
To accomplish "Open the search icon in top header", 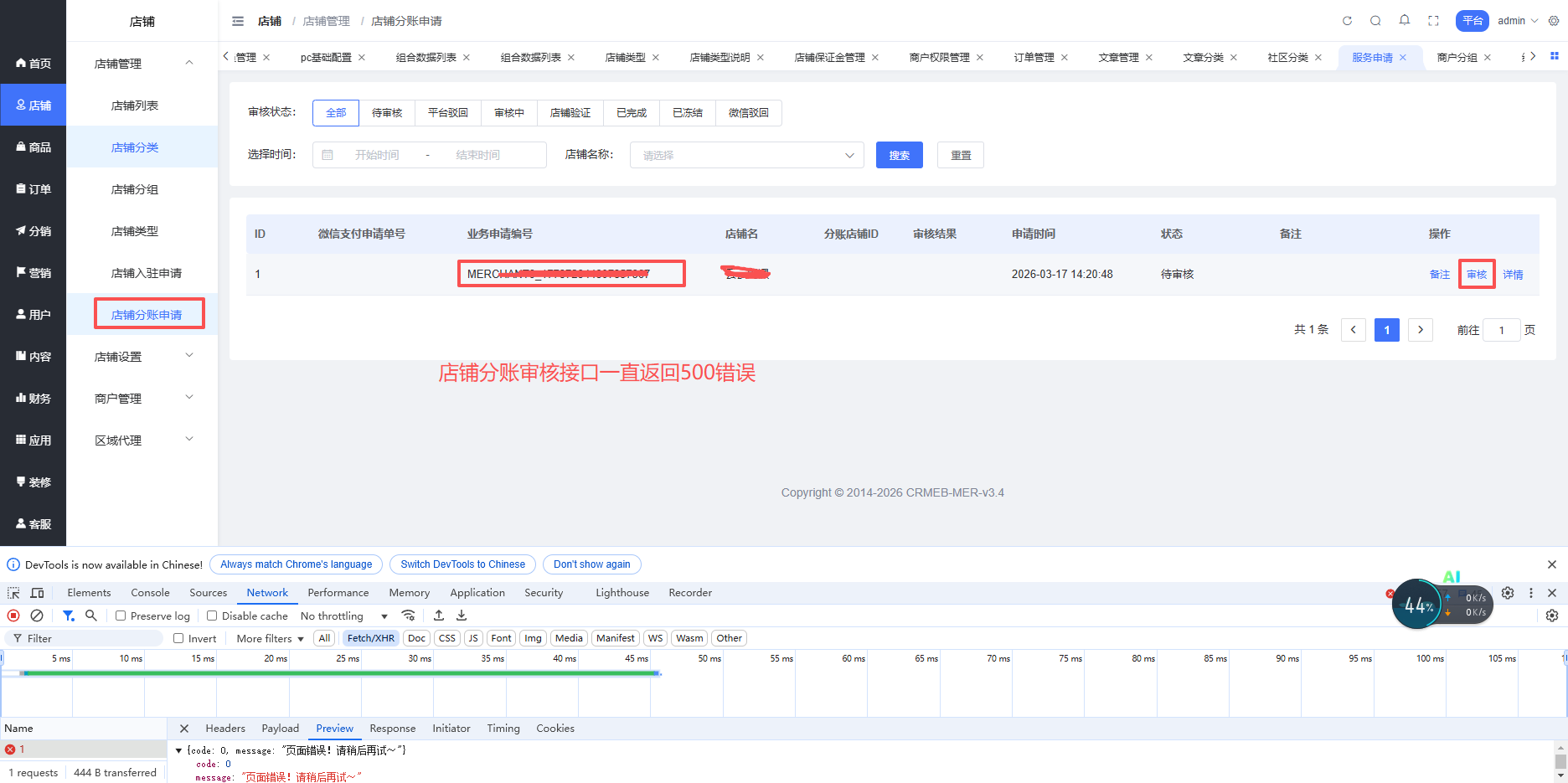I will tap(1375, 21).
